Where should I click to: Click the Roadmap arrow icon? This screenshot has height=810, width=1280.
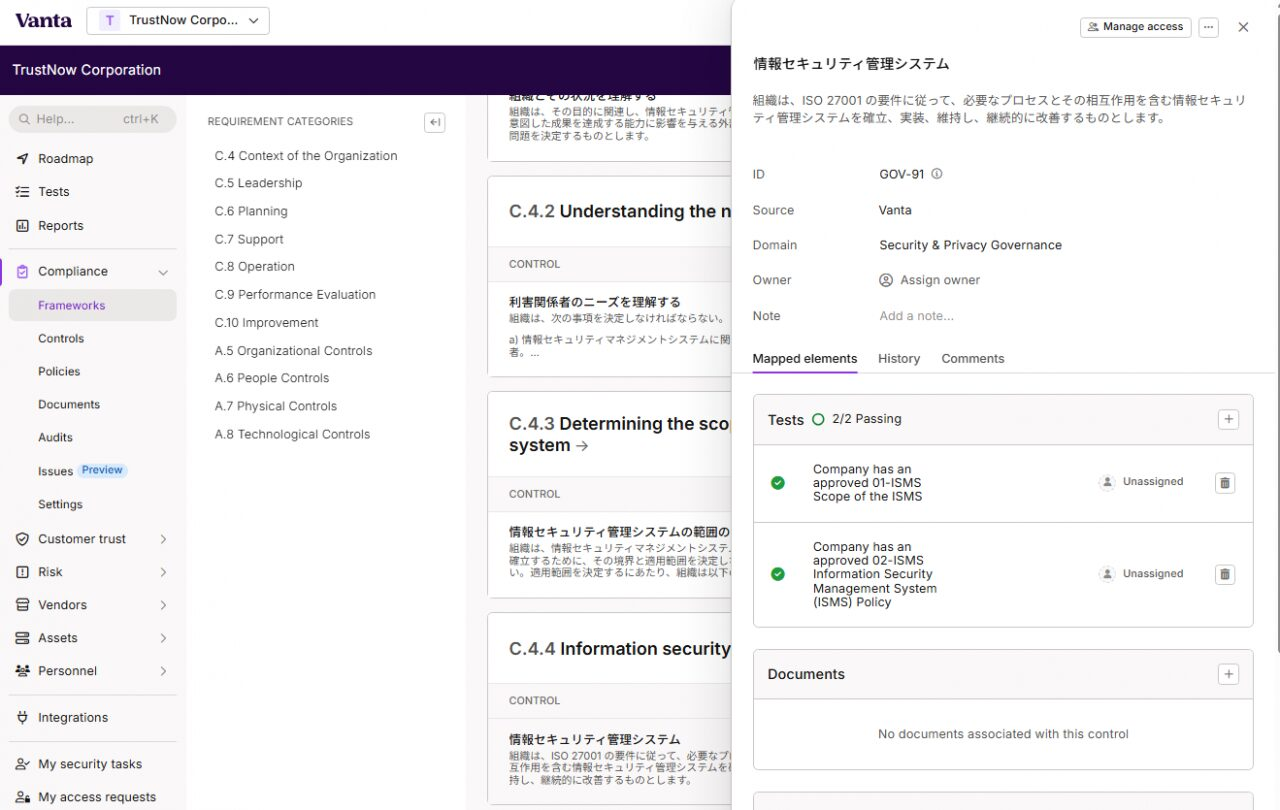[x=23, y=159]
